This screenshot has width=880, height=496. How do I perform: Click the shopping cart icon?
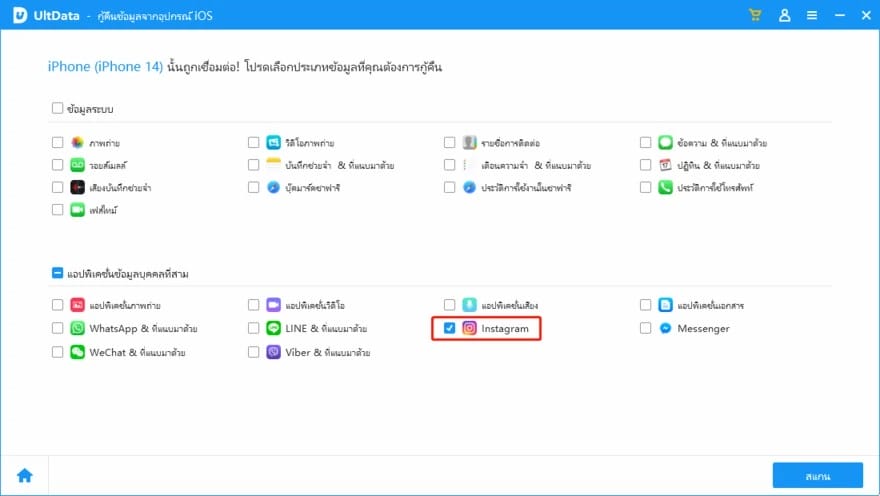(755, 15)
